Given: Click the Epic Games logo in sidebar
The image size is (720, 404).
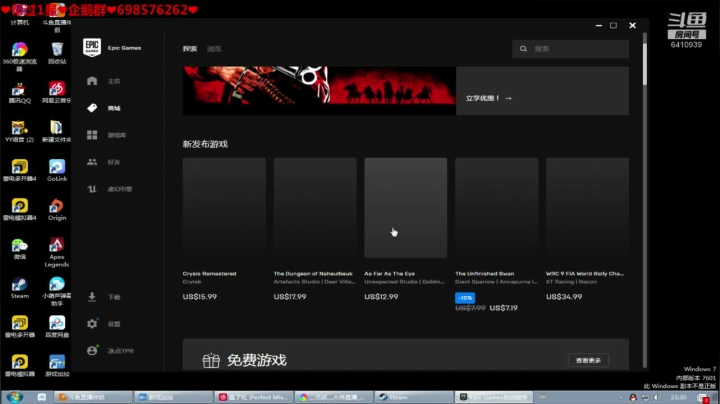Looking at the screenshot, I should (x=92, y=47).
